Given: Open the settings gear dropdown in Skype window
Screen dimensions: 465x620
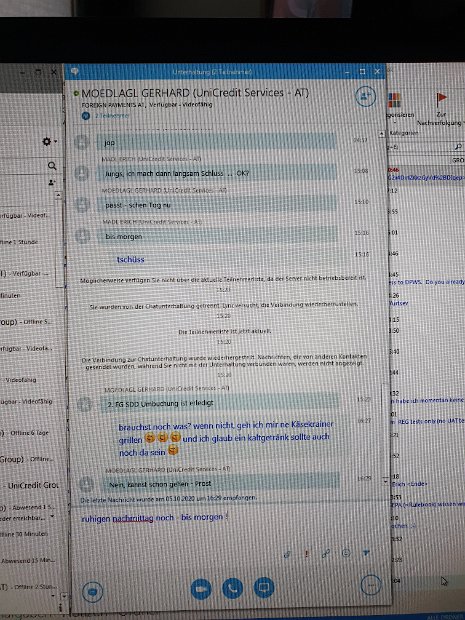Looking at the screenshot, I should tap(49, 141).
